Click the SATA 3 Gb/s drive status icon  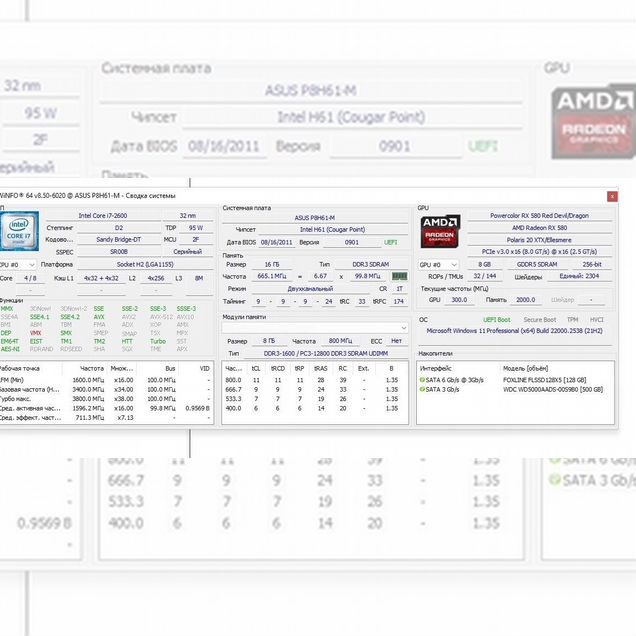coord(422,389)
